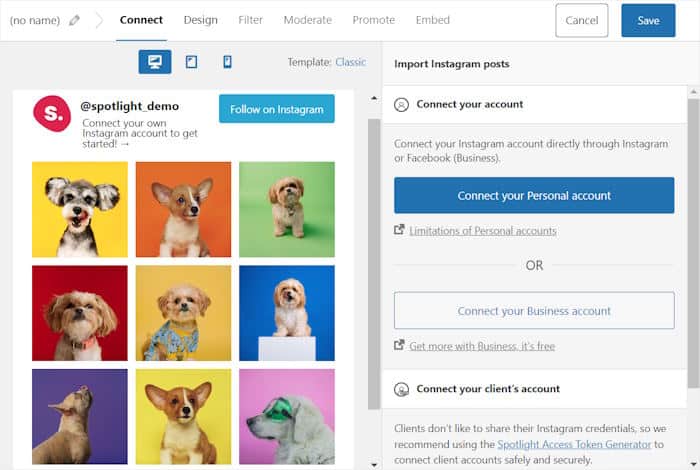Image resolution: width=700 pixels, height=470 pixels.
Task: Click preview pane scrollbar down arrow
Action: [374, 465]
